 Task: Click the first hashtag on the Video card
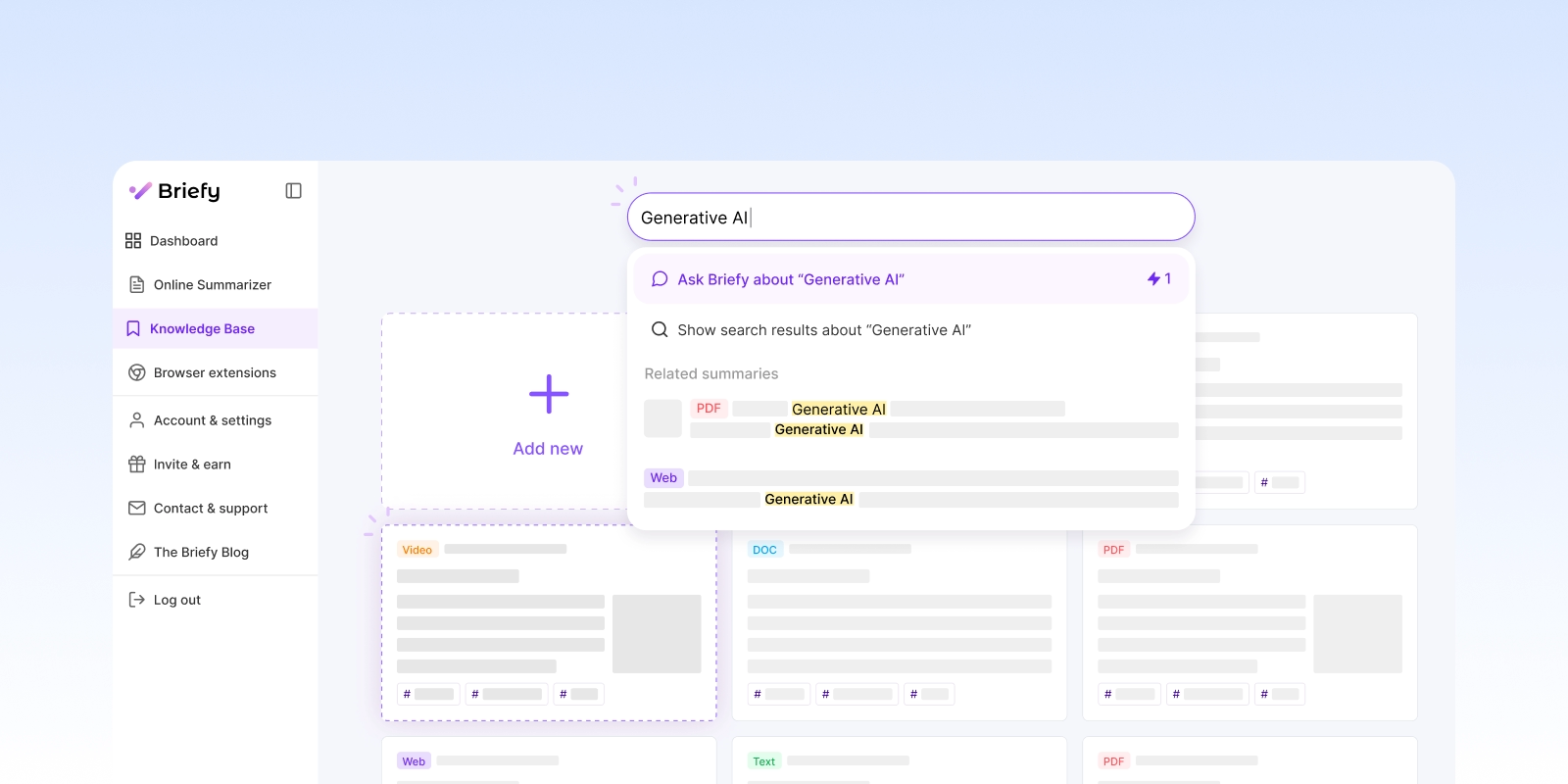pos(428,694)
